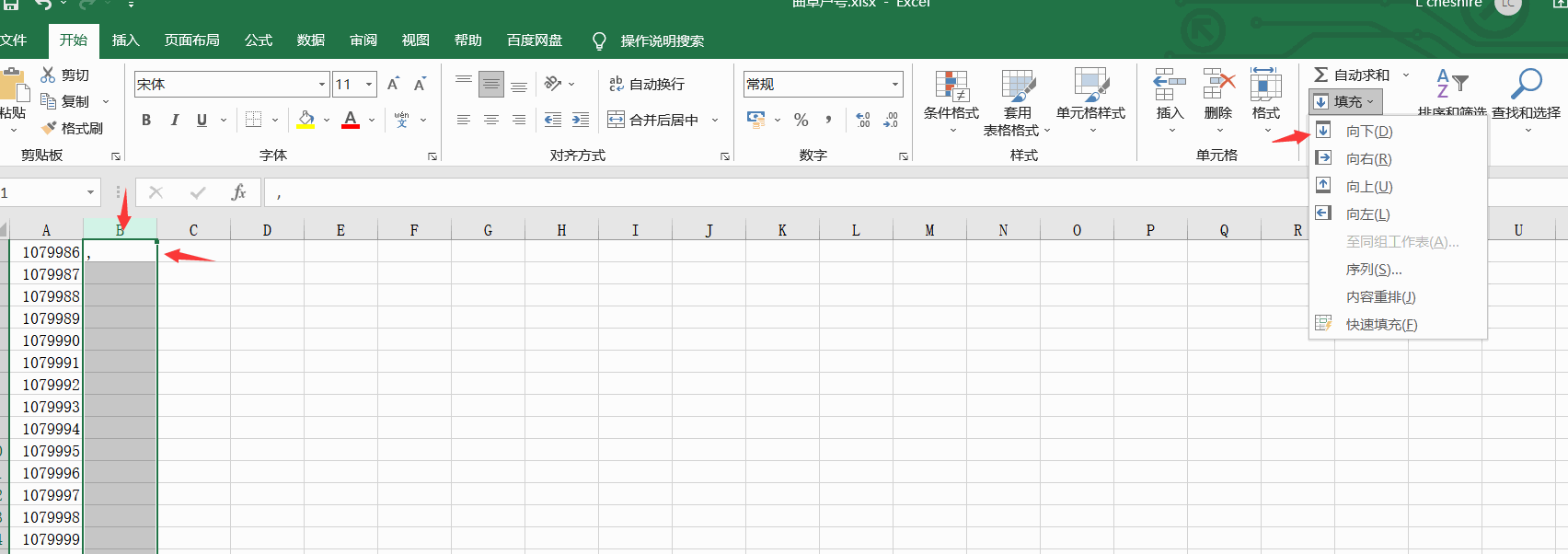Click the Format Painter brush icon
The image size is (1568, 554).
50,128
